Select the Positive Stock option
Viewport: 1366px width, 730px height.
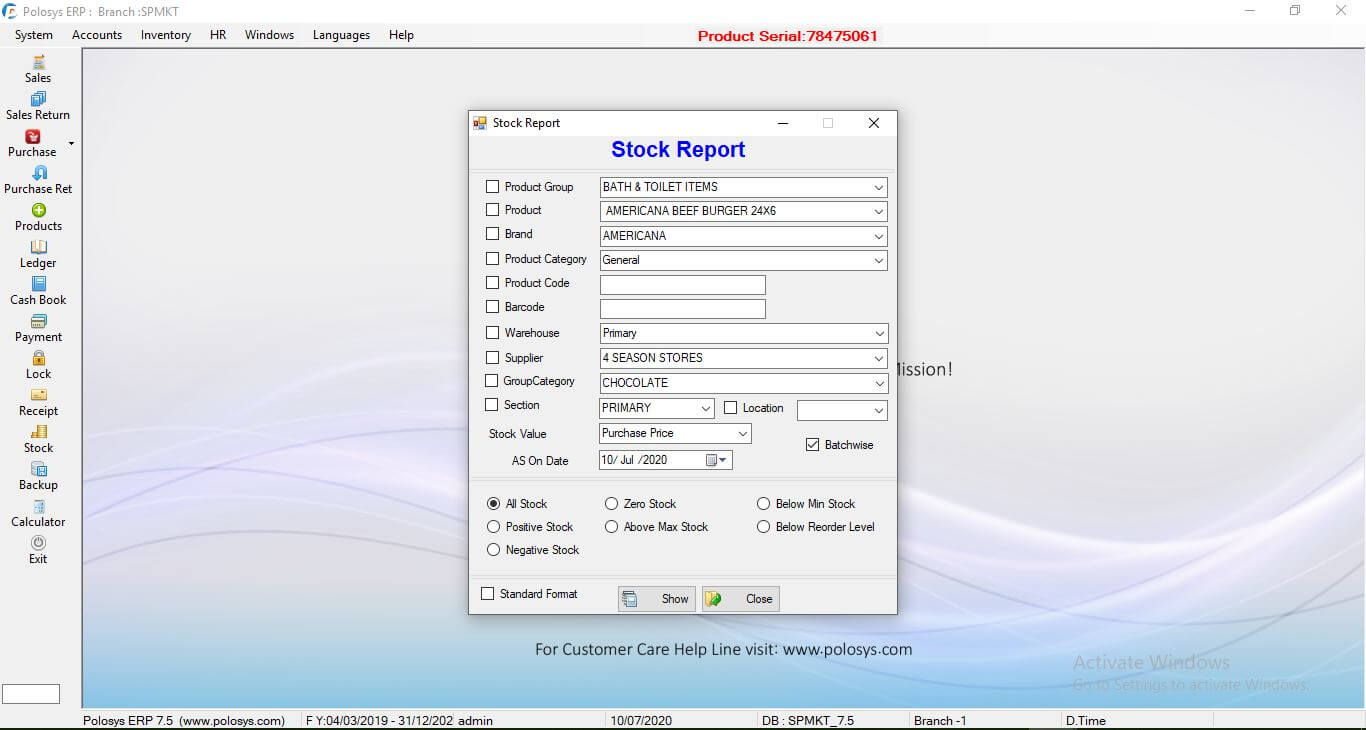[493, 527]
